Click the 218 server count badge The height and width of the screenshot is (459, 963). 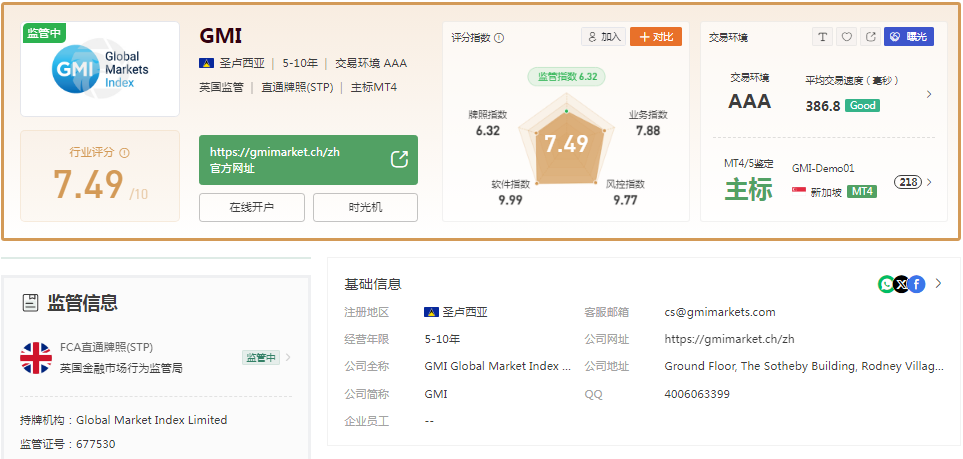[908, 182]
